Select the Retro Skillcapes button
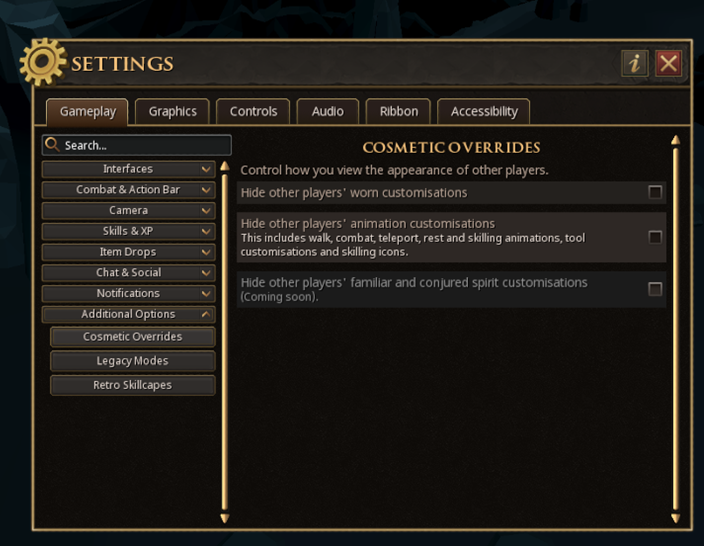The height and width of the screenshot is (546, 704). click(x=132, y=385)
